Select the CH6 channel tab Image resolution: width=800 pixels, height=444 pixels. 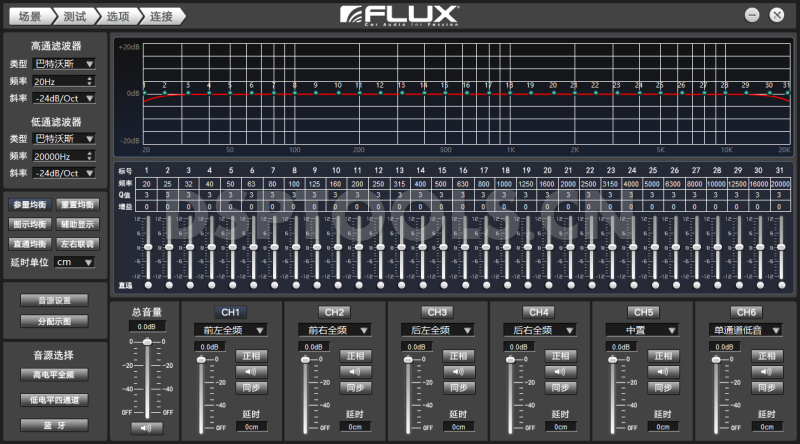coord(746,312)
